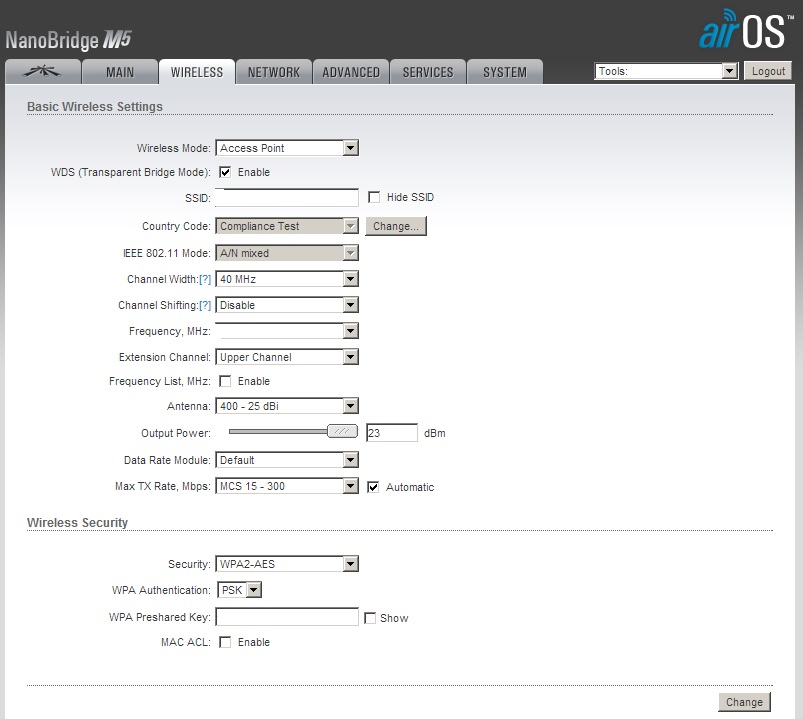Open the Antenna dropdown
Image resolution: width=803 pixels, height=719 pixels.
tap(287, 406)
